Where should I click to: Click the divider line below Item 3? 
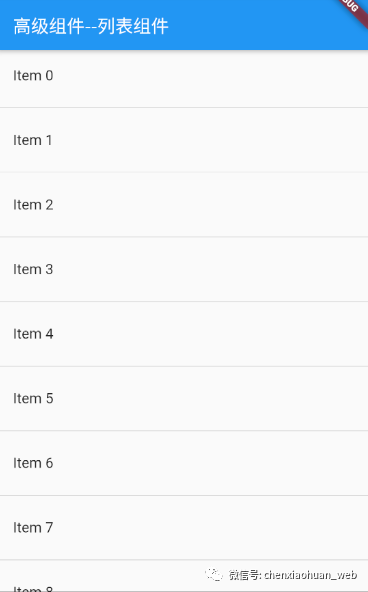click(x=184, y=301)
